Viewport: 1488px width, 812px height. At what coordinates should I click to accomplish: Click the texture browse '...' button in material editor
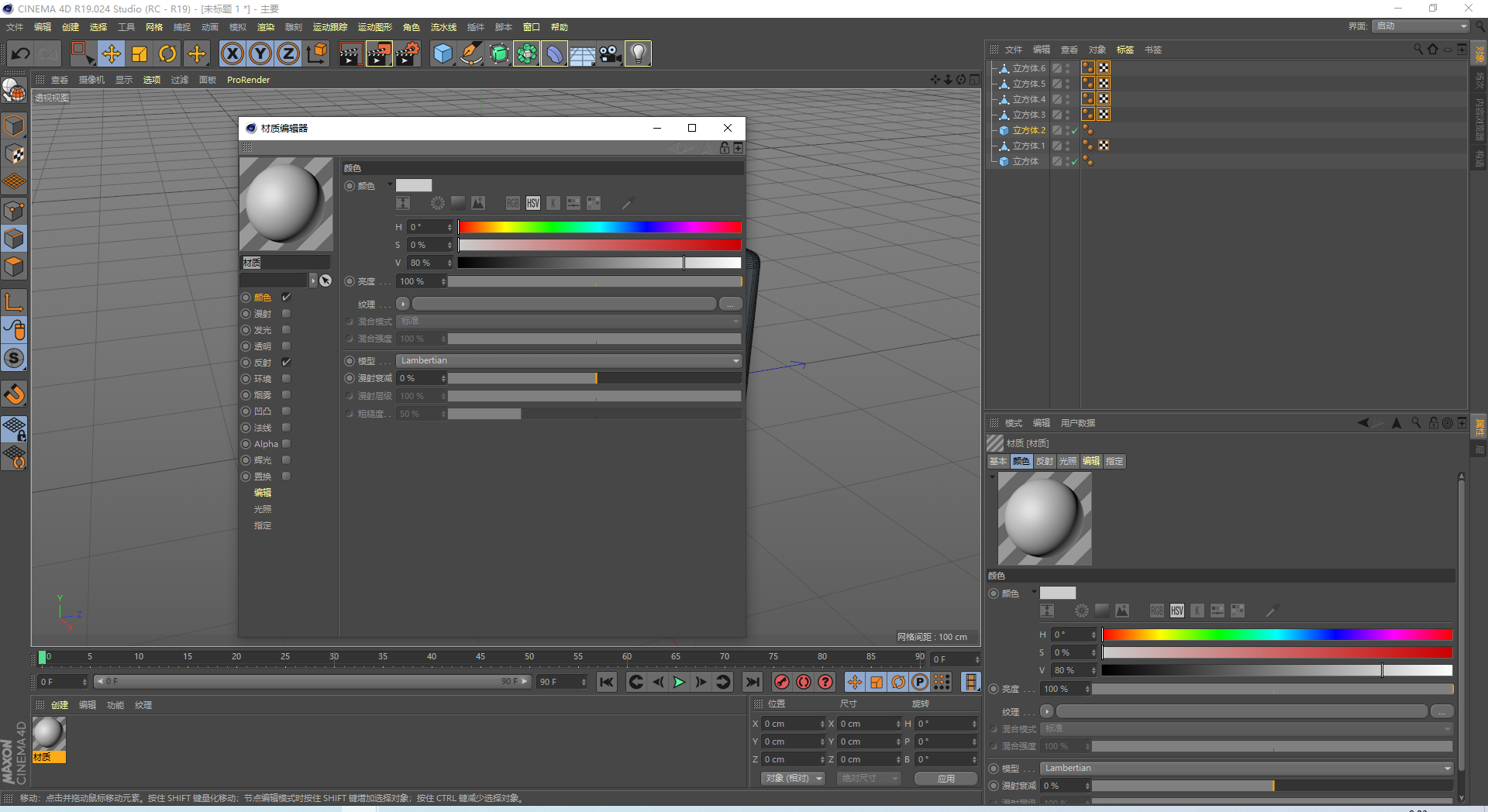pos(730,304)
